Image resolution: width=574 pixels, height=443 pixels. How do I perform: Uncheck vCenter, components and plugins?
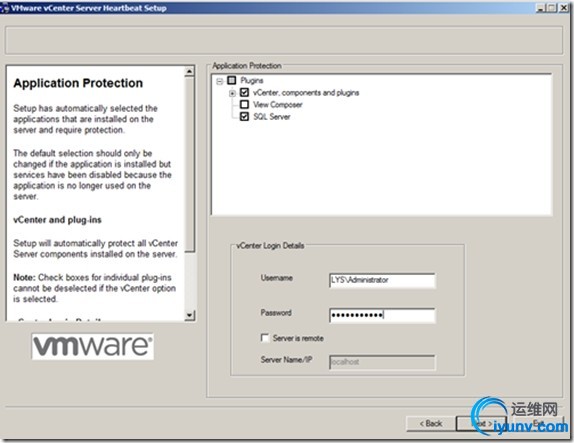click(x=244, y=92)
